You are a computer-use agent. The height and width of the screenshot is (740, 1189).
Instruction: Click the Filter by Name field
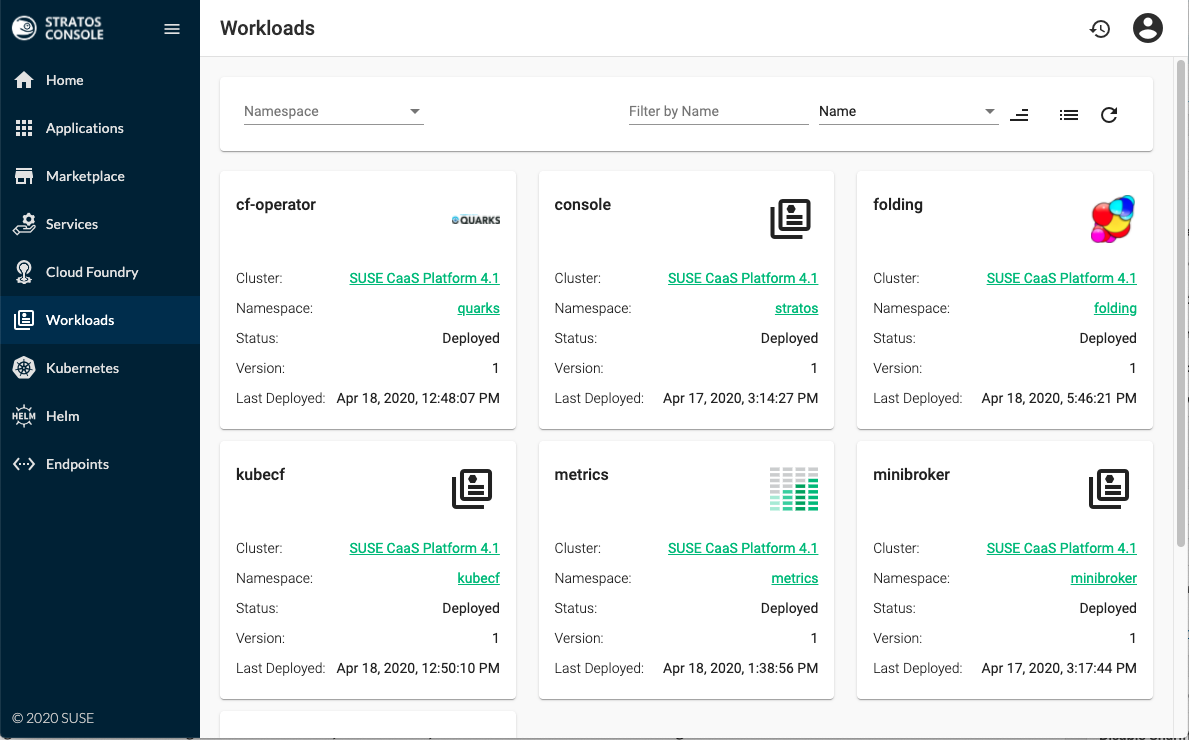[717, 111]
